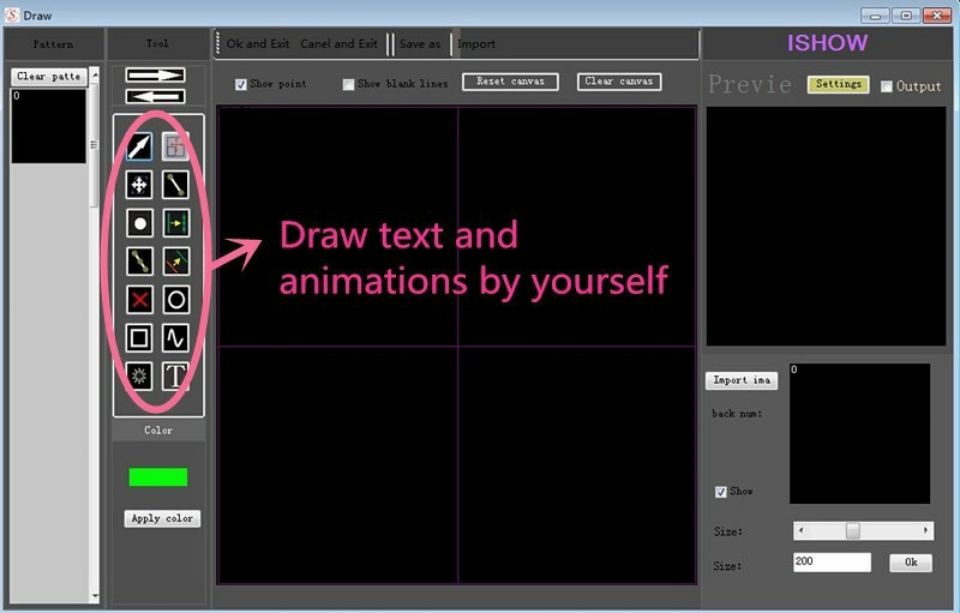Select the grid tool next to the pen
Image resolution: width=960 pixels, height=613 pixels.
[176, 146]
